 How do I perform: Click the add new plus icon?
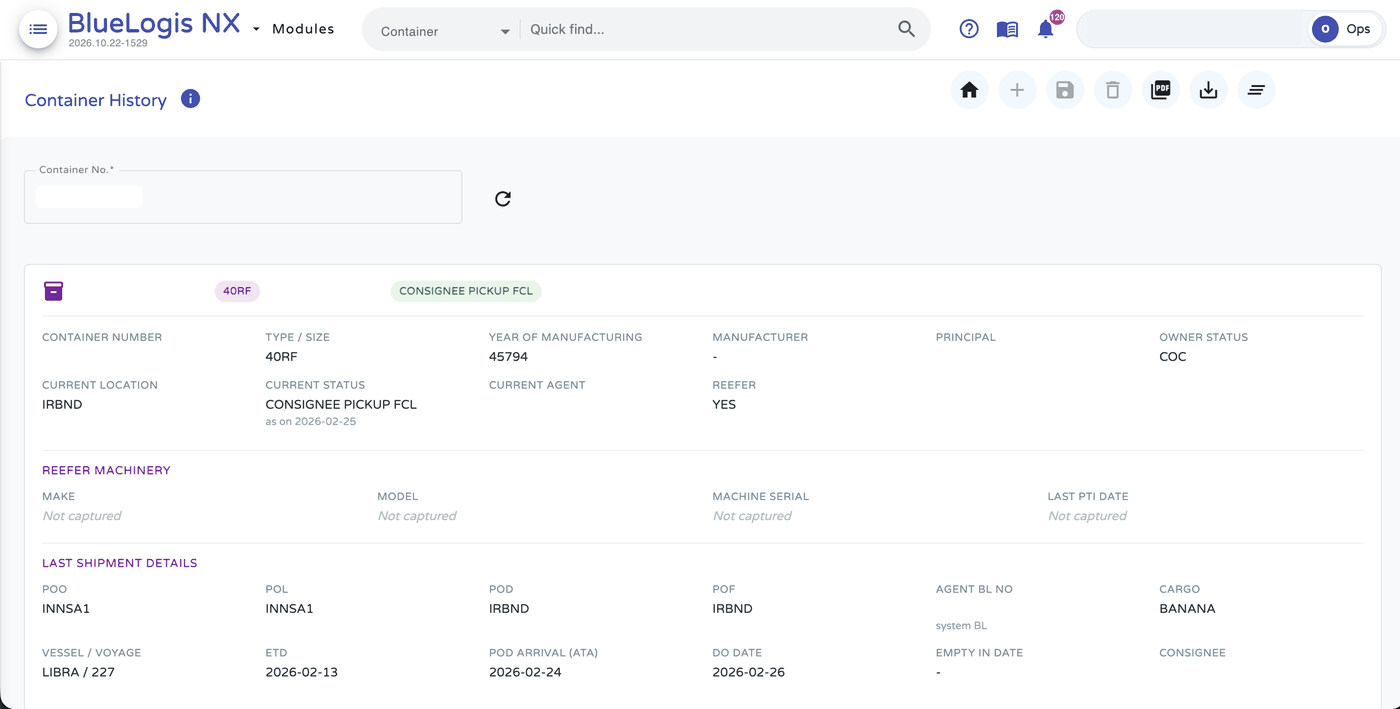1017,90
